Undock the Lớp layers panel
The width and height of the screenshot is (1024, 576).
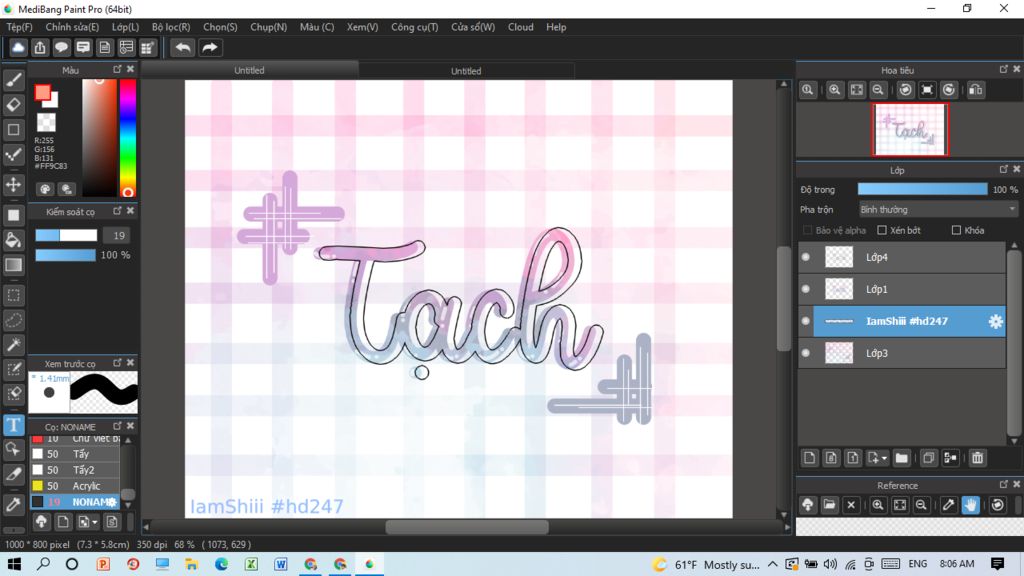[x=1004, y=169]
